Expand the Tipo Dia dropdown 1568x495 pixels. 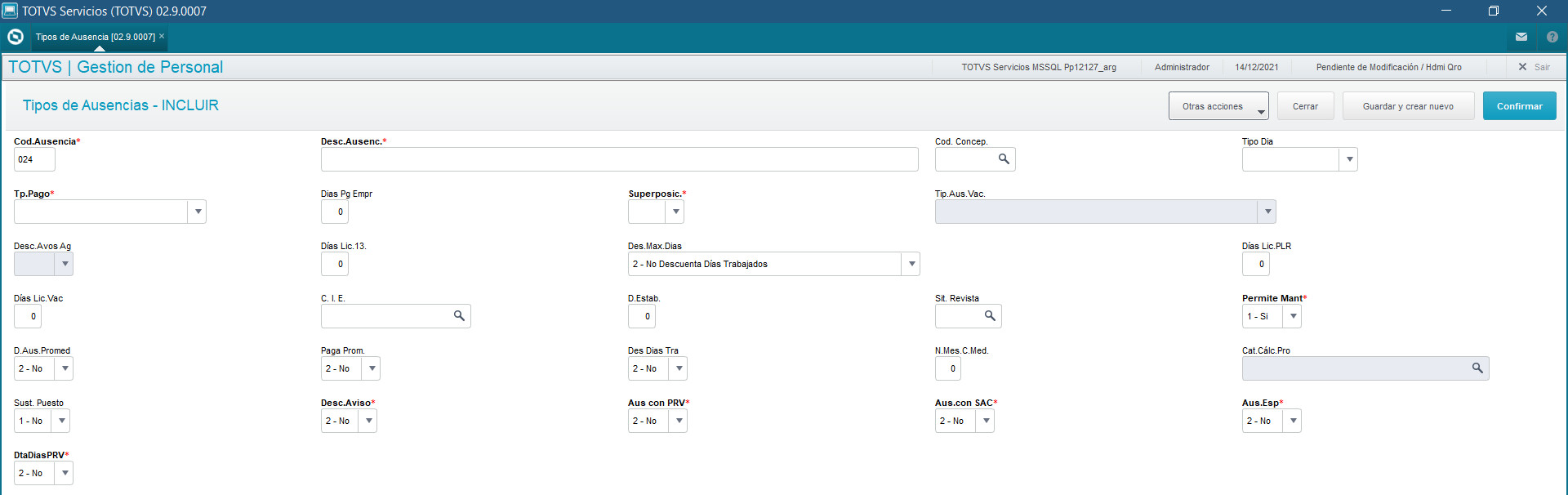click(x=1349, y=159)
